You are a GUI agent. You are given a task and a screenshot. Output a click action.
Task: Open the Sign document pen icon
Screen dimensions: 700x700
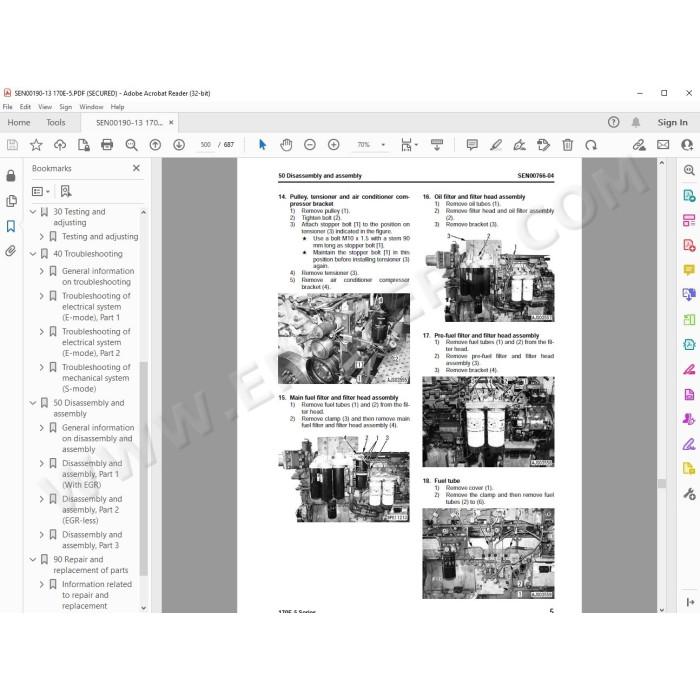coord(520,145)
